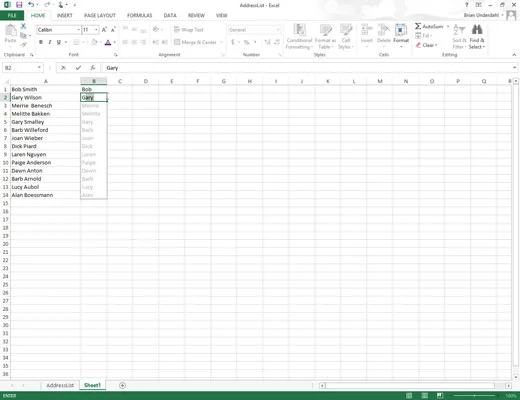
Task: Toggle Italic formatting
Action: click(50, 42)
